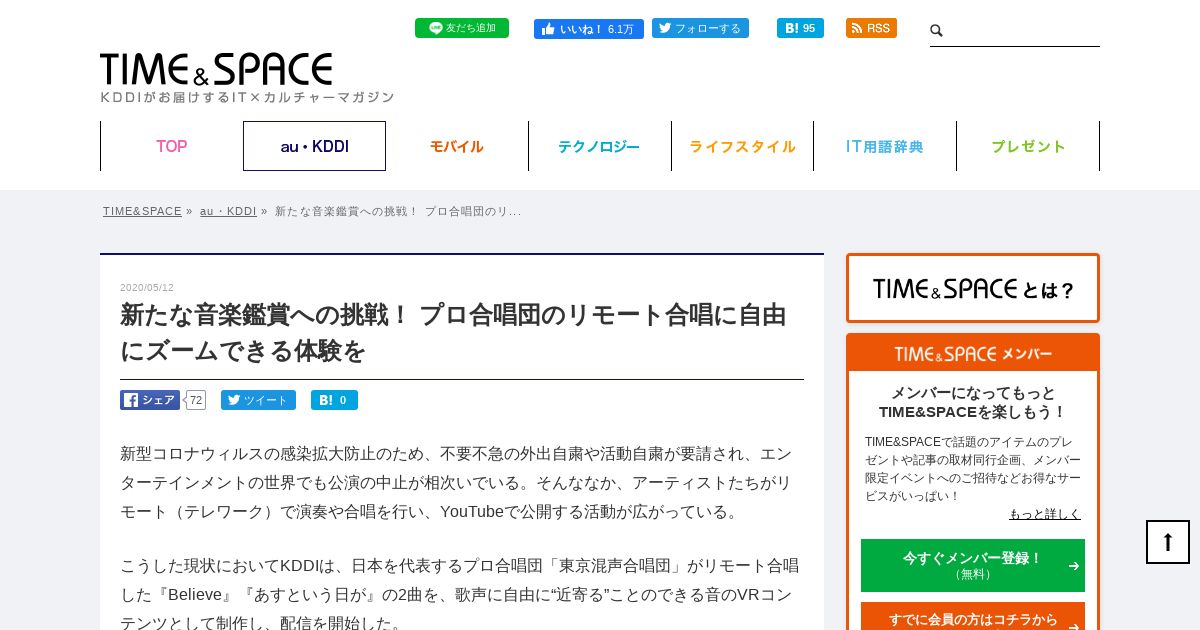The width and height of the screenshot is (1200, 630).
Task: Click the Hatena B! 95 bookmark button
Action: (x=800, y=28)
